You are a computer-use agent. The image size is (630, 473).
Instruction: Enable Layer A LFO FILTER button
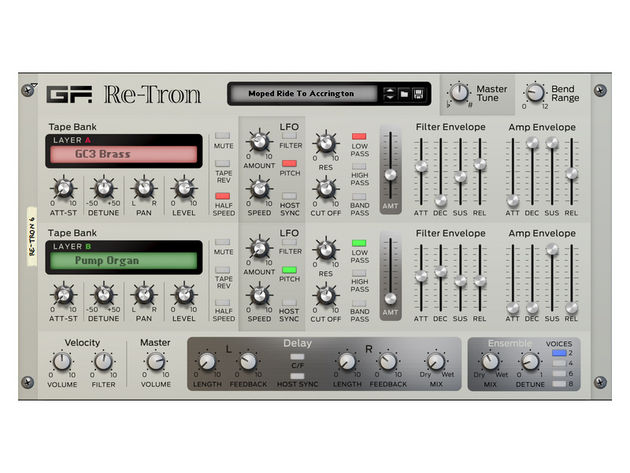tap(289, 135)
